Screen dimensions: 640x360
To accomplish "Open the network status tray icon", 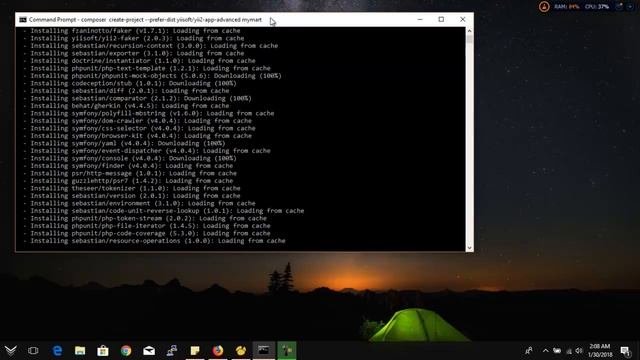I will click(569, 351).
